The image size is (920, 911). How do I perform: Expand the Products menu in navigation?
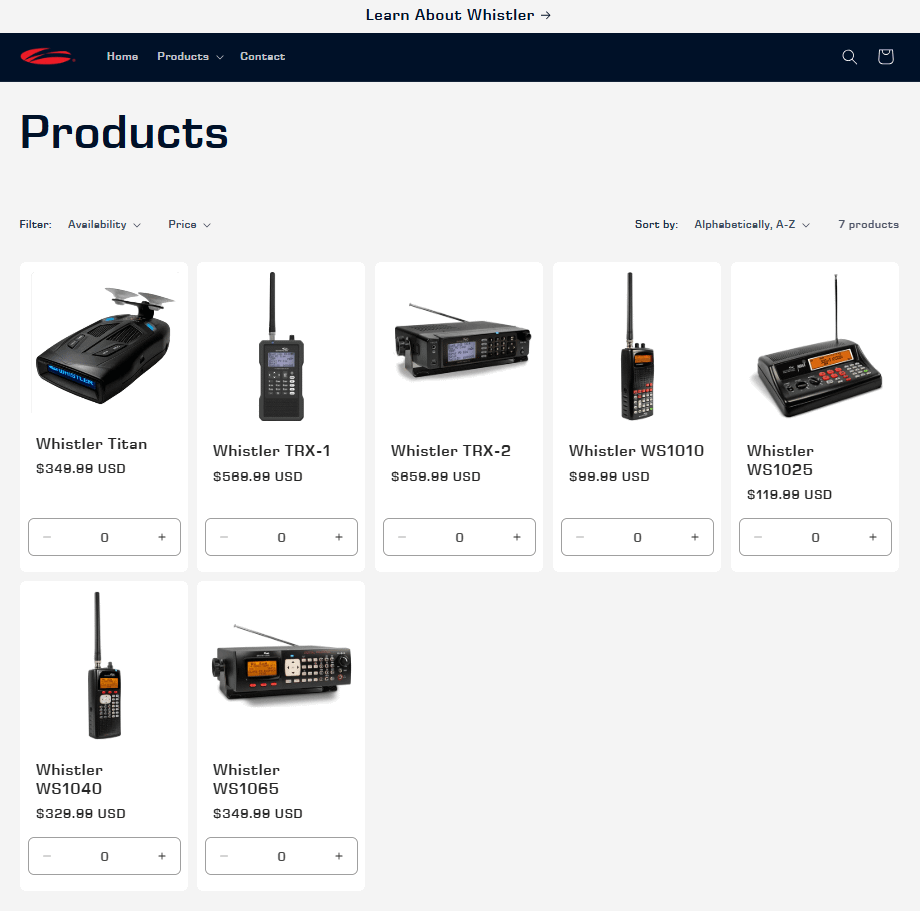[190, 56]
